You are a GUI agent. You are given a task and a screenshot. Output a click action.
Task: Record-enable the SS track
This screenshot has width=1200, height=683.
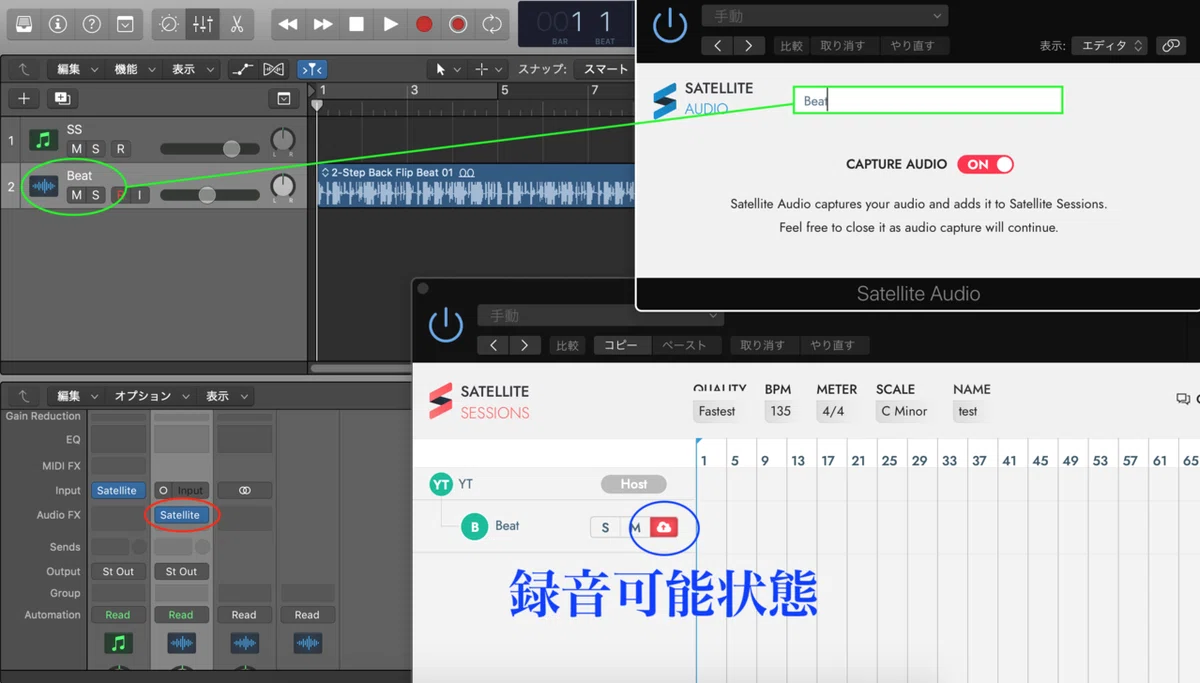tap(120, 149)
